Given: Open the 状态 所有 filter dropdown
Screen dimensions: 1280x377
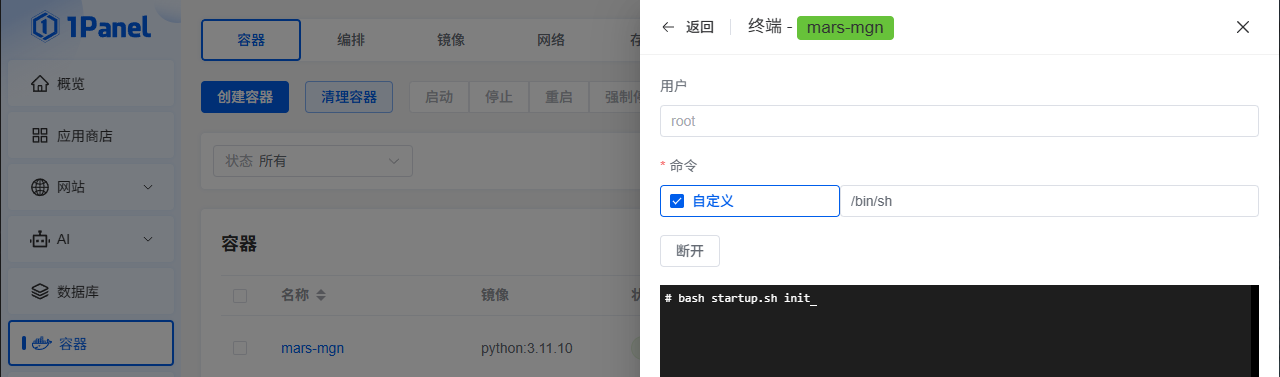Looking at the screenshot, I should pyautogui.click(x=313, y=161).
